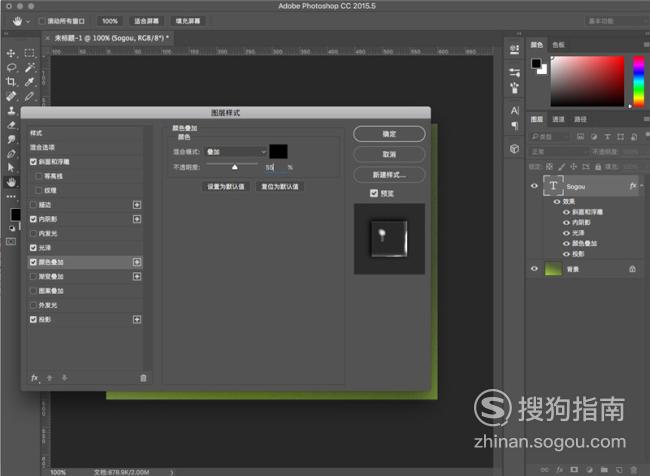
Task: Collapse the Sogou layer effects arrow
Action: [642, 186]
